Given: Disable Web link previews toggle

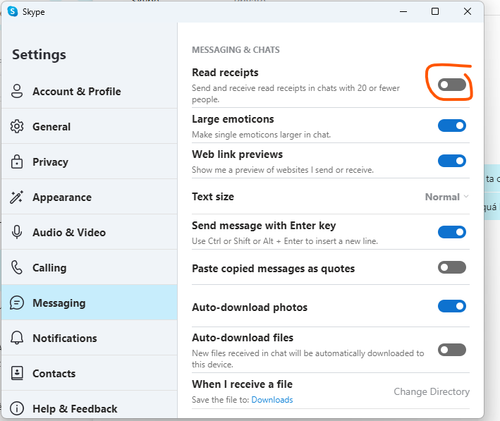Looking at the screenshot, I should 452,161.
